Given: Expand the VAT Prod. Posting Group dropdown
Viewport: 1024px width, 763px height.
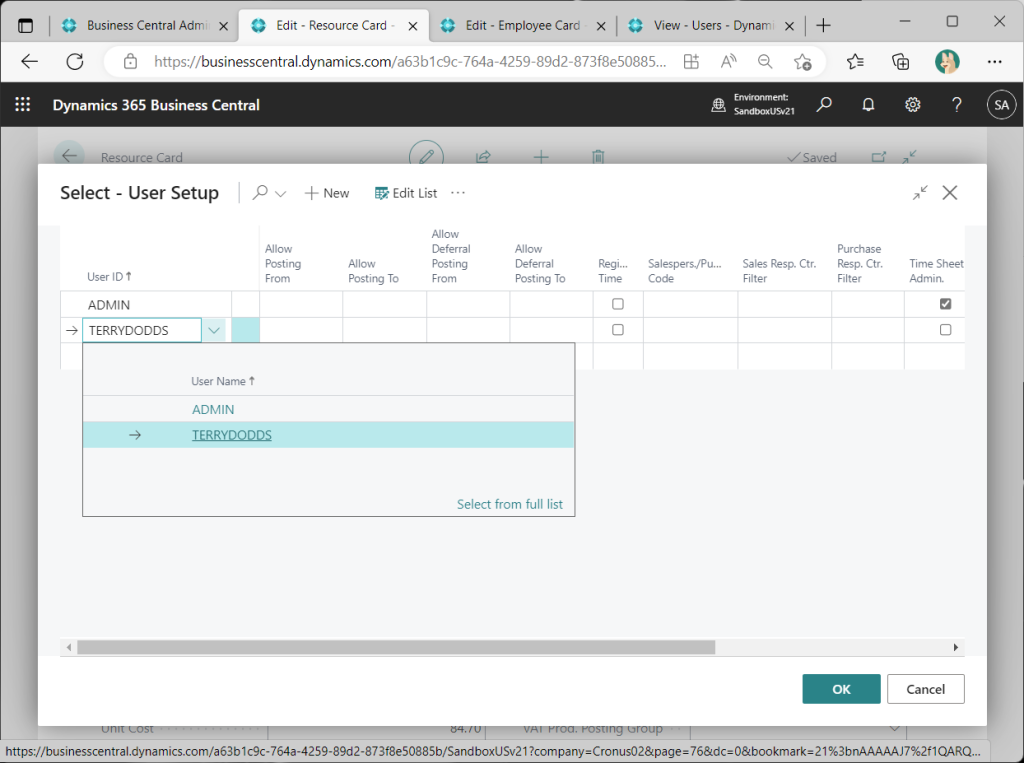Looking at the screenshot, I should coord(895,728).
